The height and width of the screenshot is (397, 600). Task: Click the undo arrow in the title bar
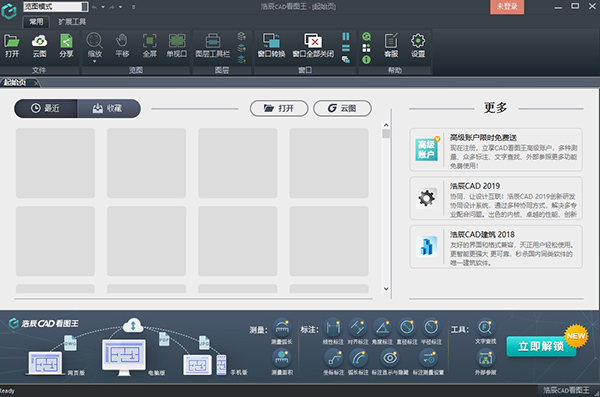(x=95, y=7)
